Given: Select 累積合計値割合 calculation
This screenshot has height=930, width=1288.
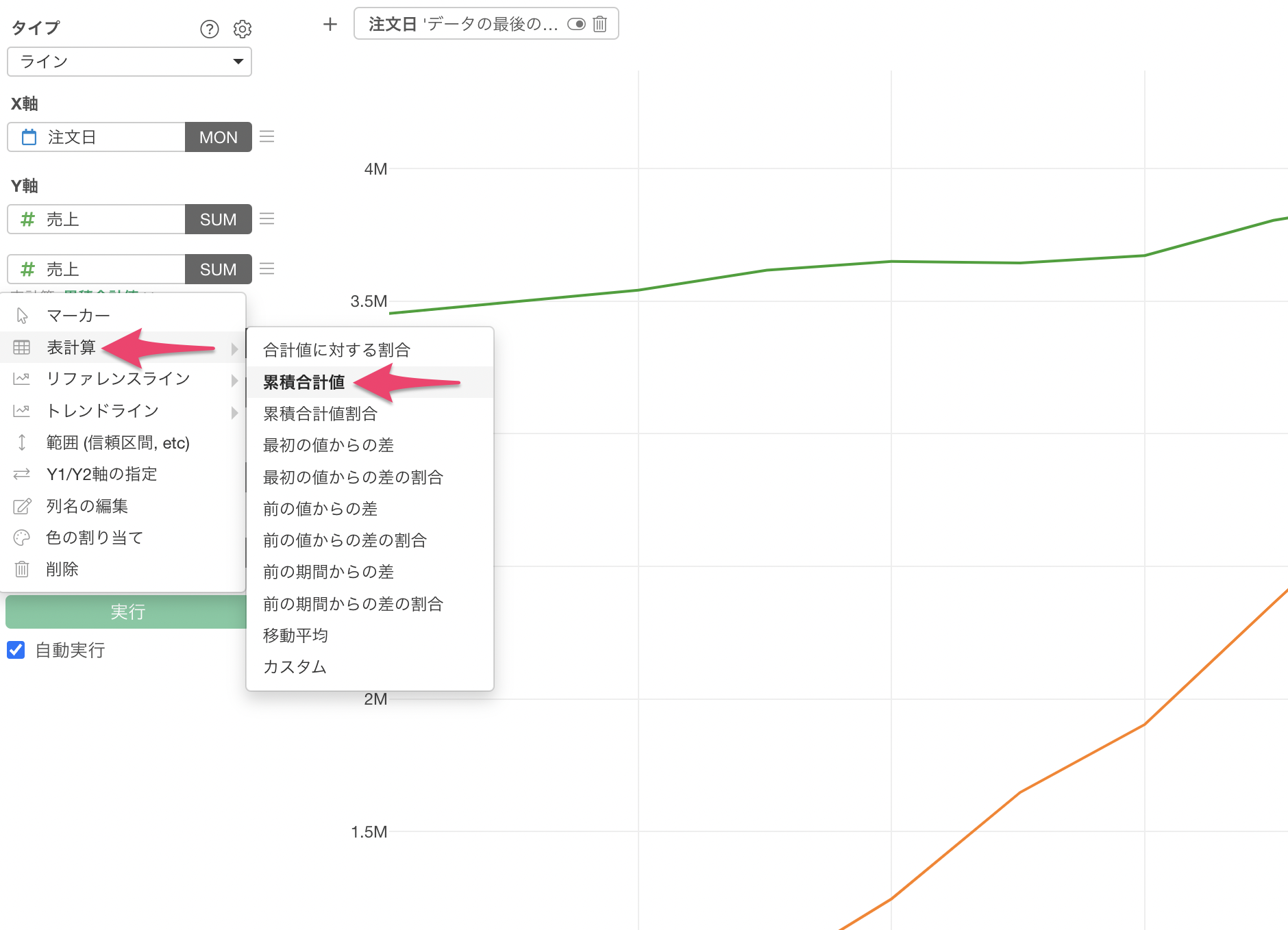Looking at the screenshot, I should pos(370,414).
